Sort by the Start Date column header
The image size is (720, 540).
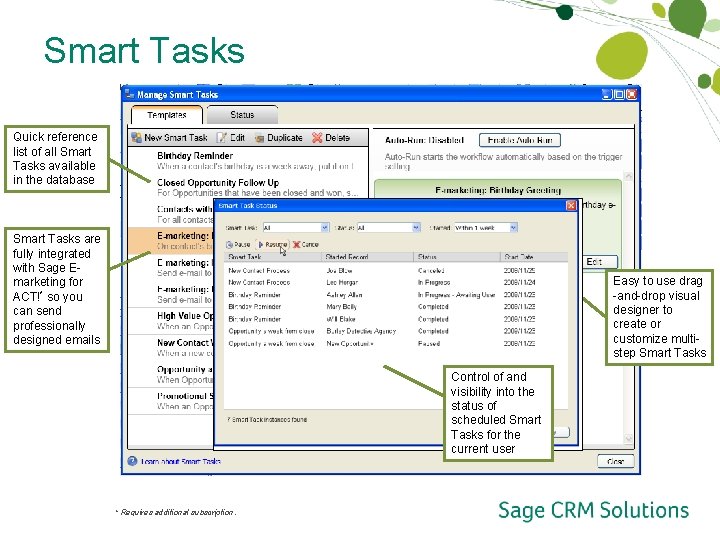pos(534,257)
